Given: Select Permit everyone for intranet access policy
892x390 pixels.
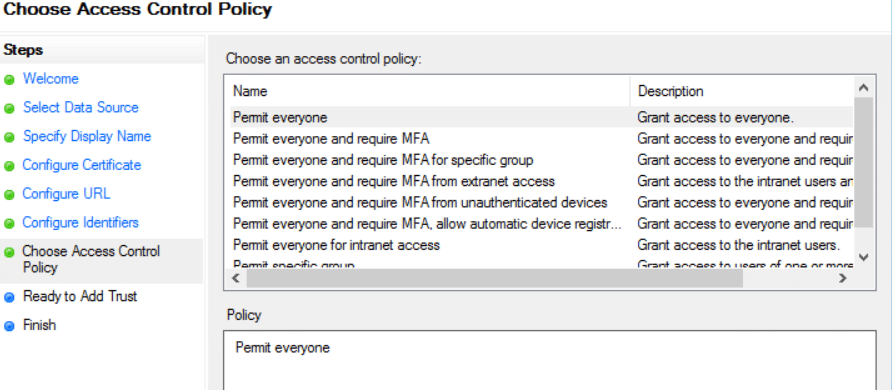Looking at the screenshot, I should (428, 246).
